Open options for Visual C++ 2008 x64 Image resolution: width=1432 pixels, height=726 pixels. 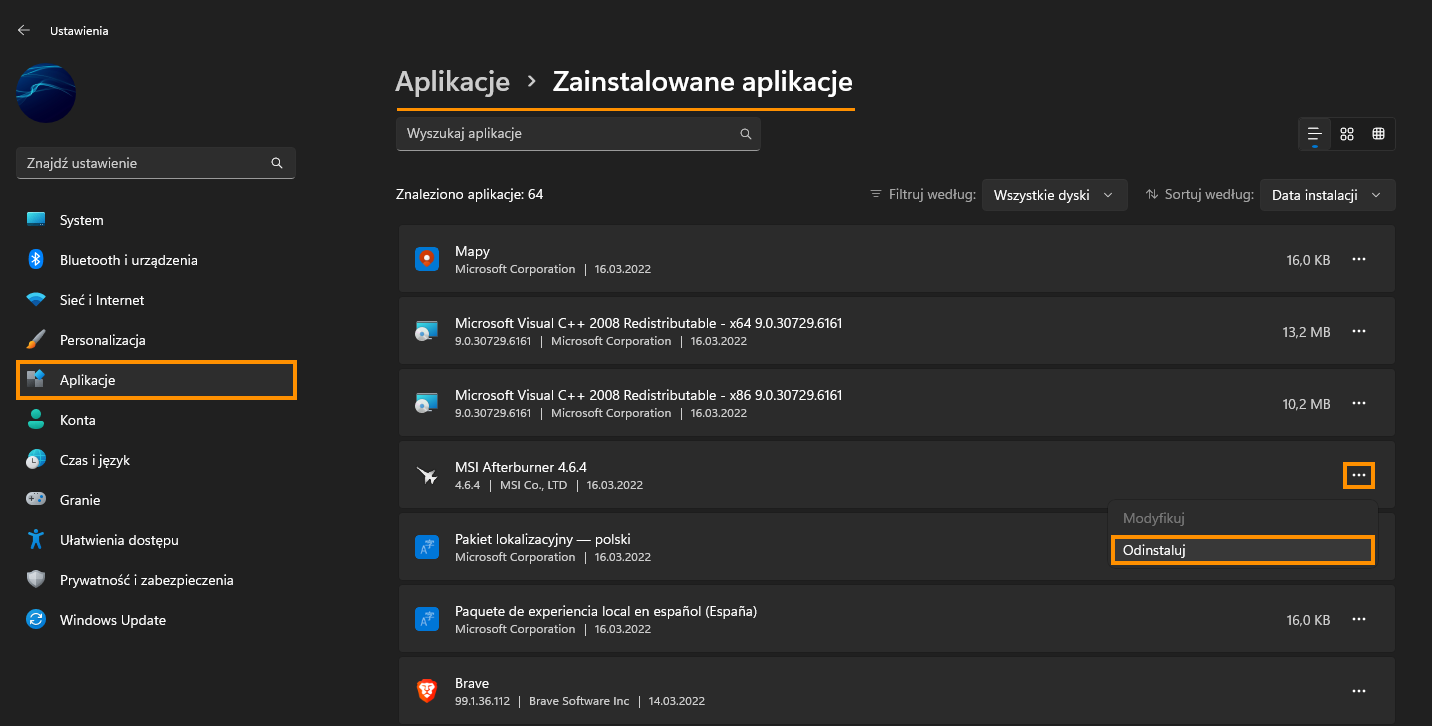point(1359,331)
